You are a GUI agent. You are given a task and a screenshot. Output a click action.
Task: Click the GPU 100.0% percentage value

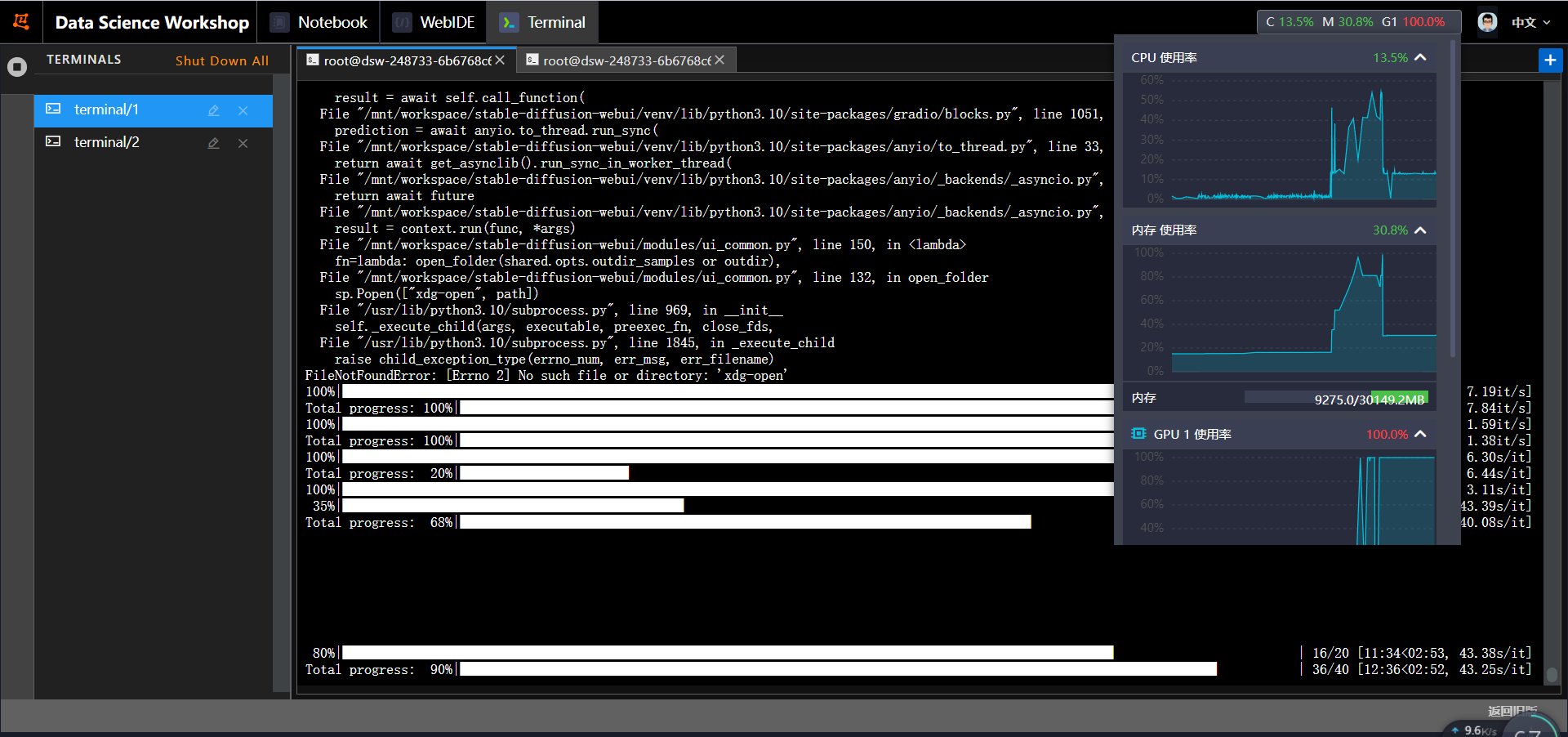pyautogui.click(x=1387, y=434)
